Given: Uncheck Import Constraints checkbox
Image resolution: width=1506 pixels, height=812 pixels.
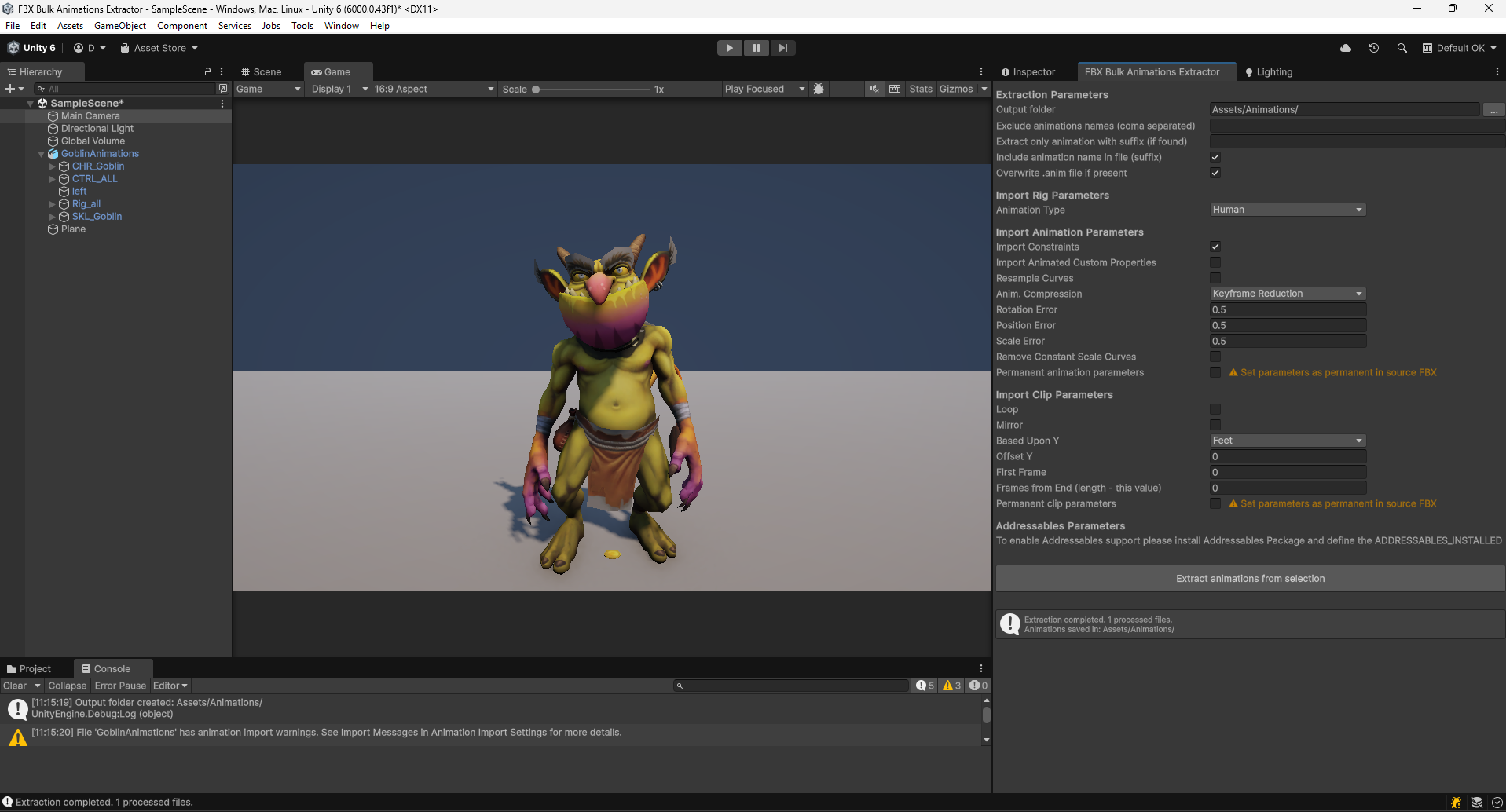Looking at the screenshot, I should click(x=1215, y=247).
